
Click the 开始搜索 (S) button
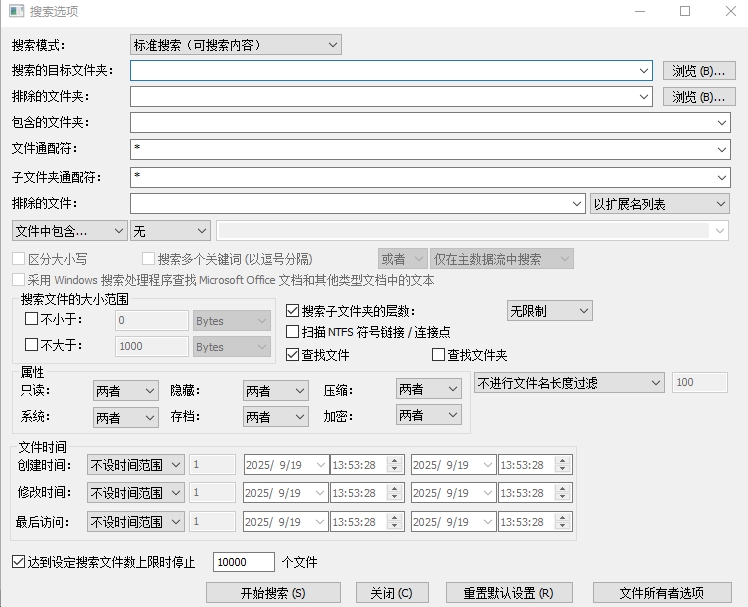point(273,593)
